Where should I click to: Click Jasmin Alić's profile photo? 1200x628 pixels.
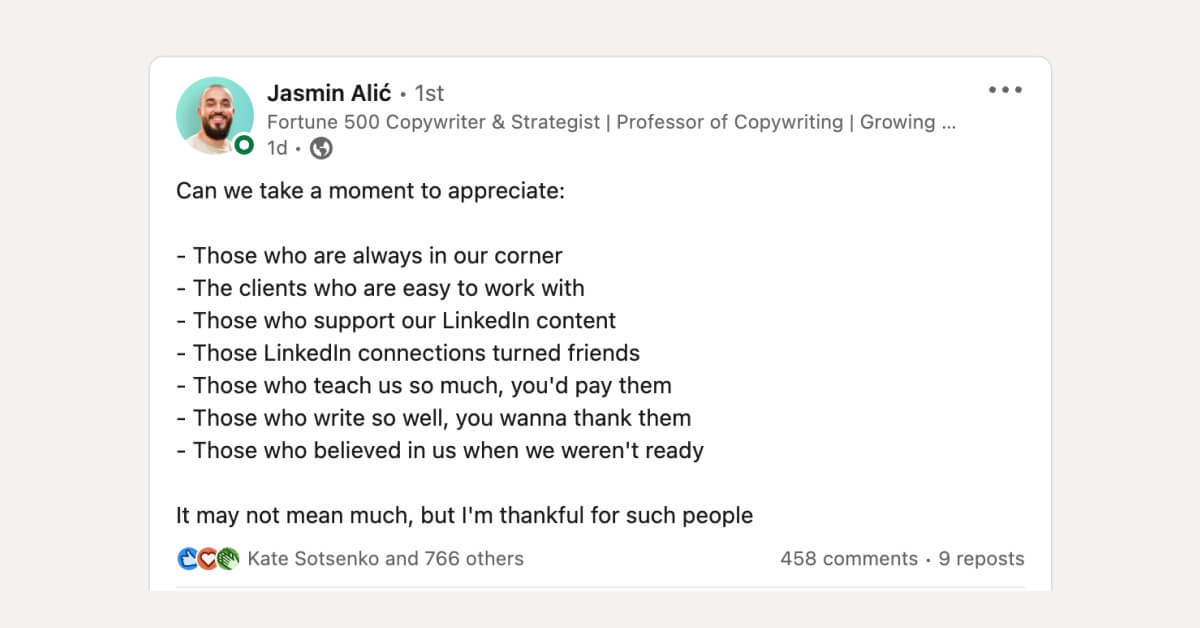coord(215,115)
